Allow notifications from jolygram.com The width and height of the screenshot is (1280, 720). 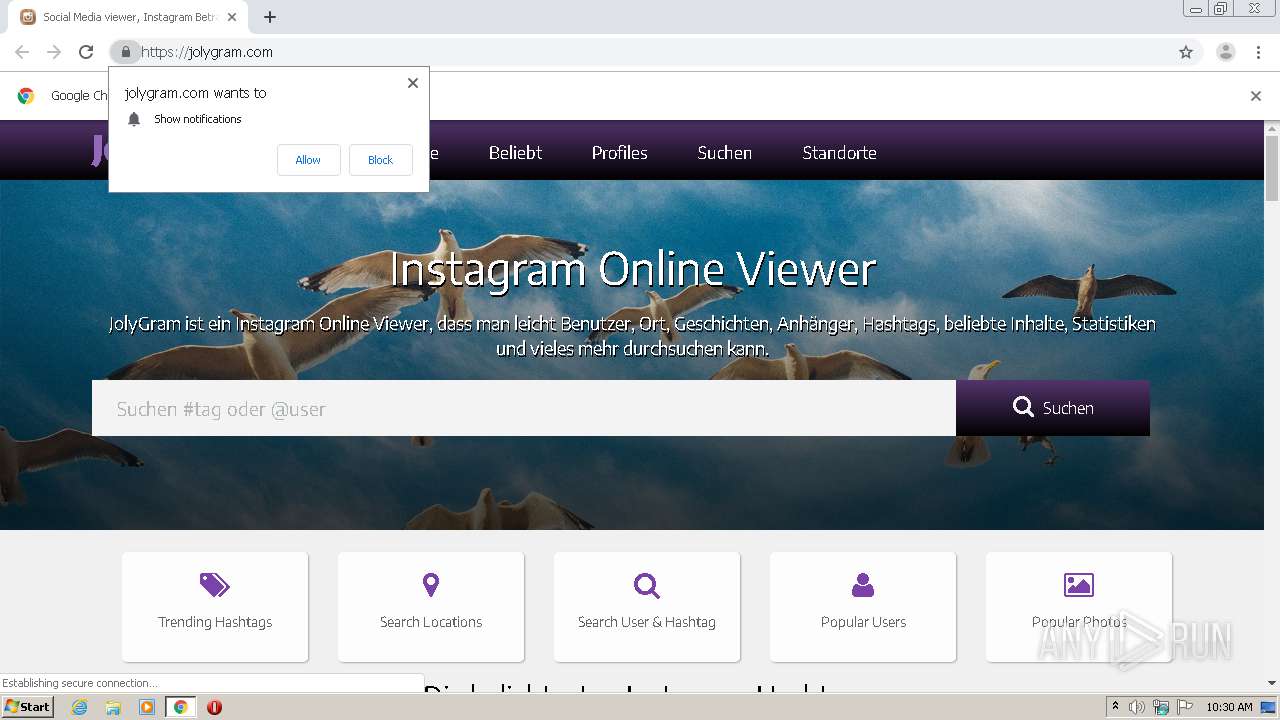pyautogui.click(x=308, y=160)
